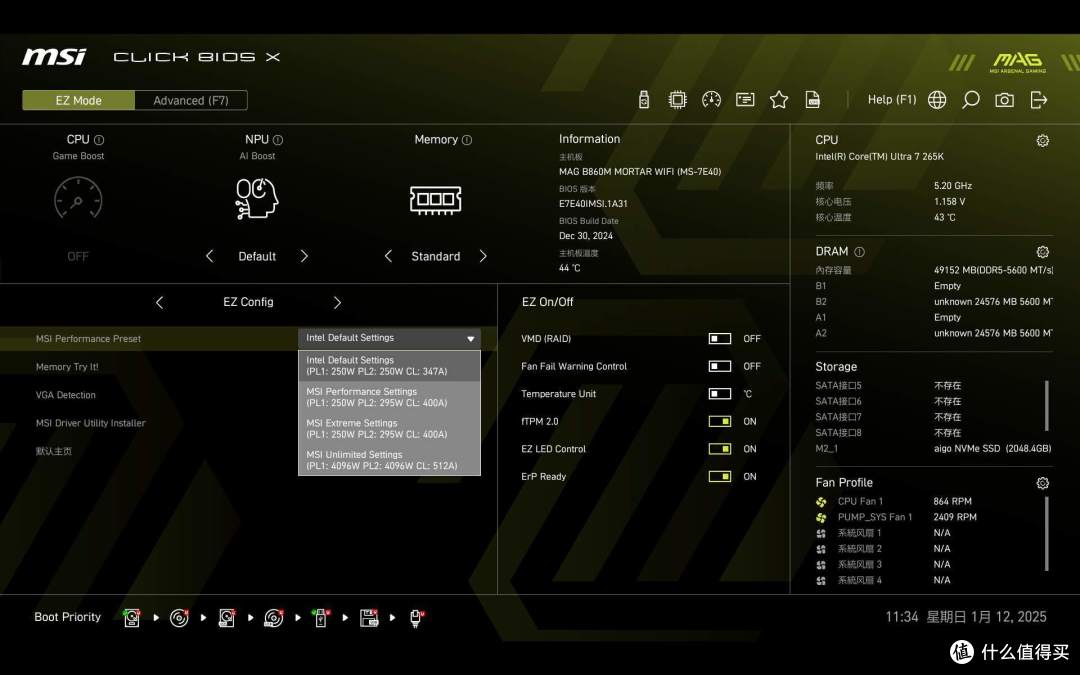Viewport: 1080px width, 675px height.
Task: Open Memory Try It! setting
Action: (67, 367)
